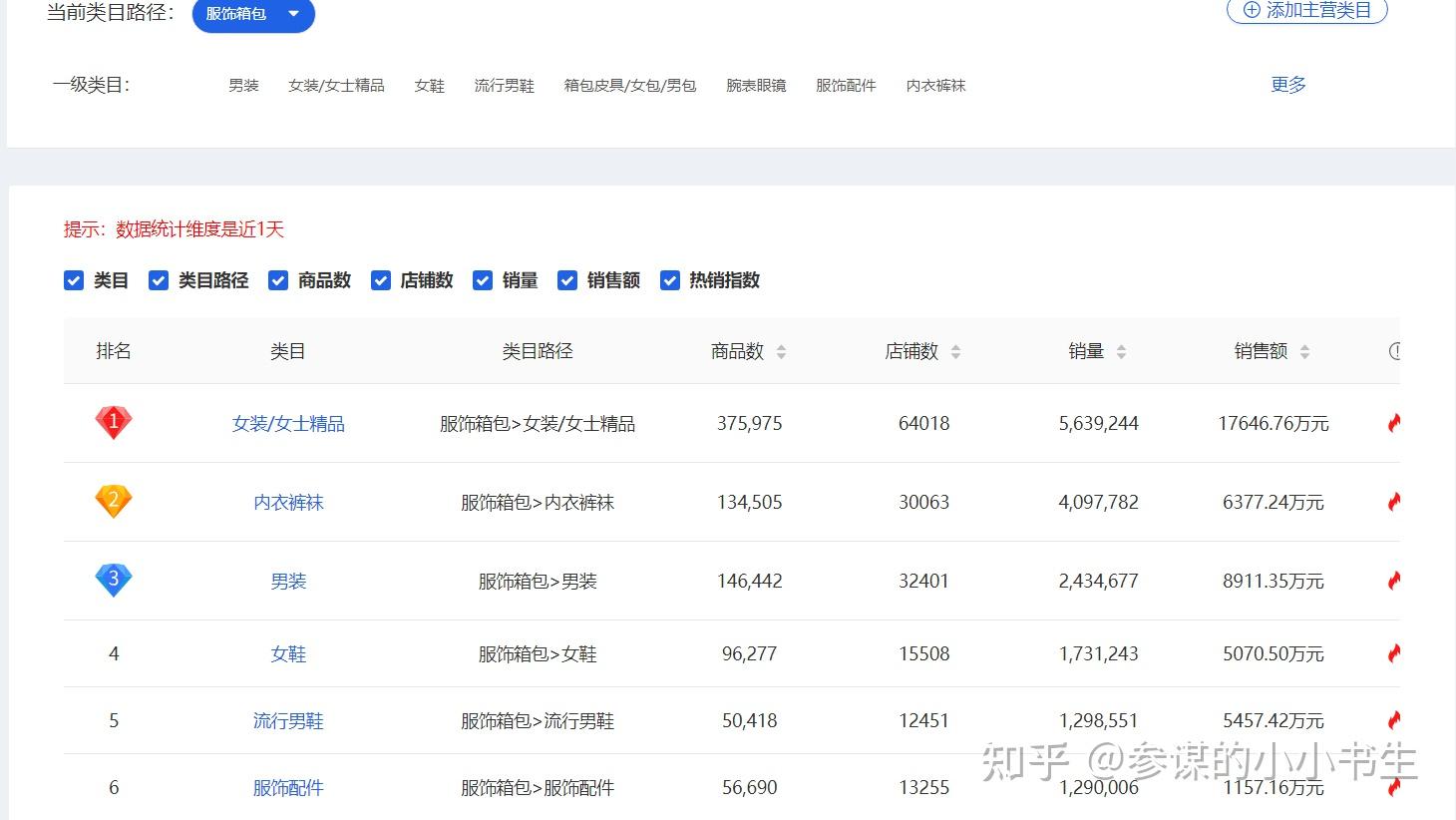Screen dimensions: 1456x820
Task: Toggle the 销量 column checkbox
Action: (x=483, y=280)
